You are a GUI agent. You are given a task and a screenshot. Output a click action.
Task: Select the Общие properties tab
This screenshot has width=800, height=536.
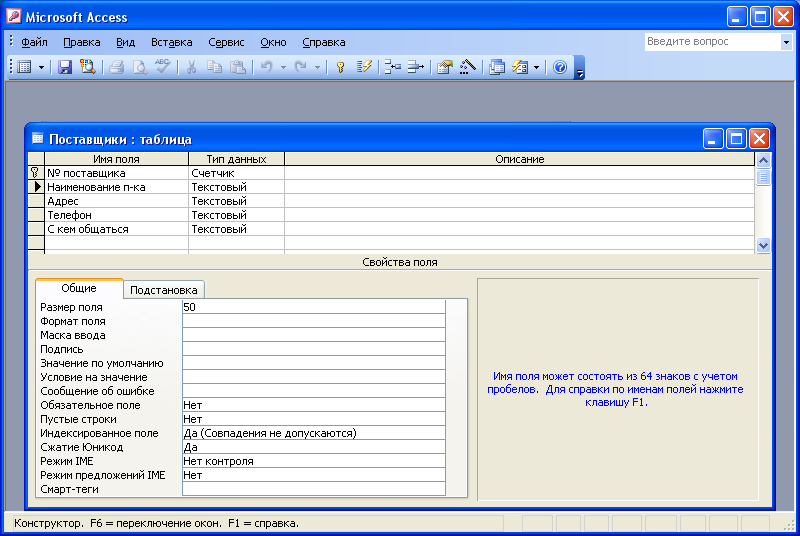79,288
